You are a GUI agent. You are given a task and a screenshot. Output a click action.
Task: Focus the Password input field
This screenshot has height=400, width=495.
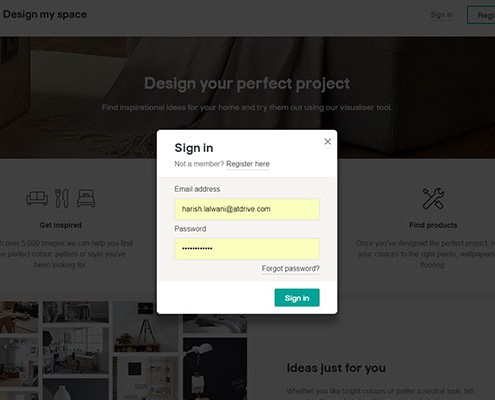[x=247, y=249]
